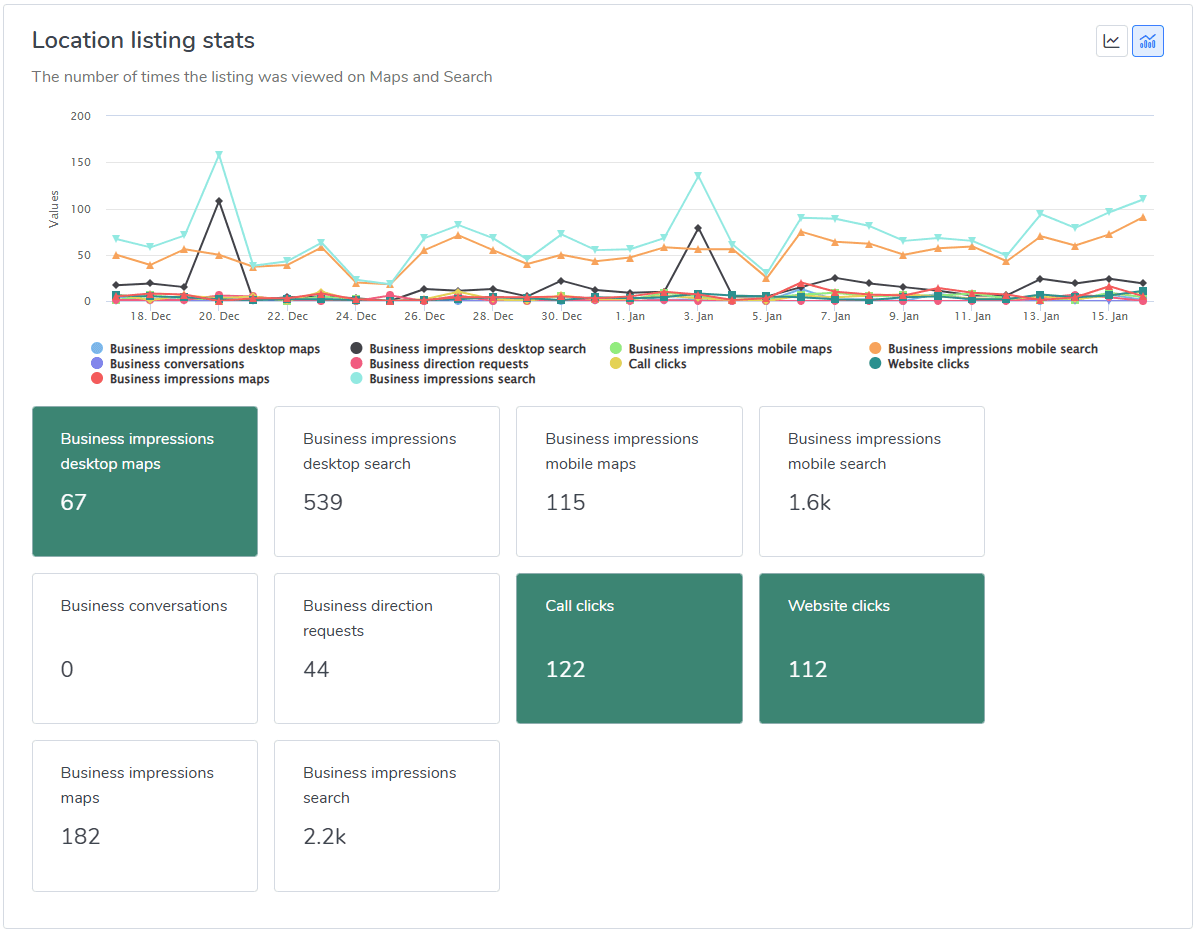Click the '18. Dec' axis label
This screenshot has height=931, width=1196.
point(150,316)
